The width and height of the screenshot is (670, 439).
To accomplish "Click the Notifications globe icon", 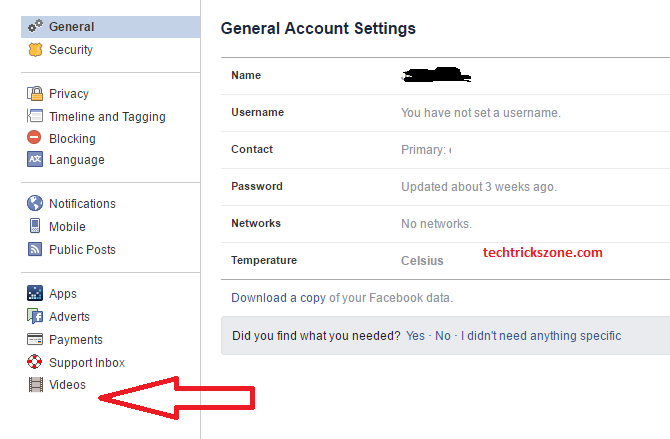I will [x=35, y=204].
